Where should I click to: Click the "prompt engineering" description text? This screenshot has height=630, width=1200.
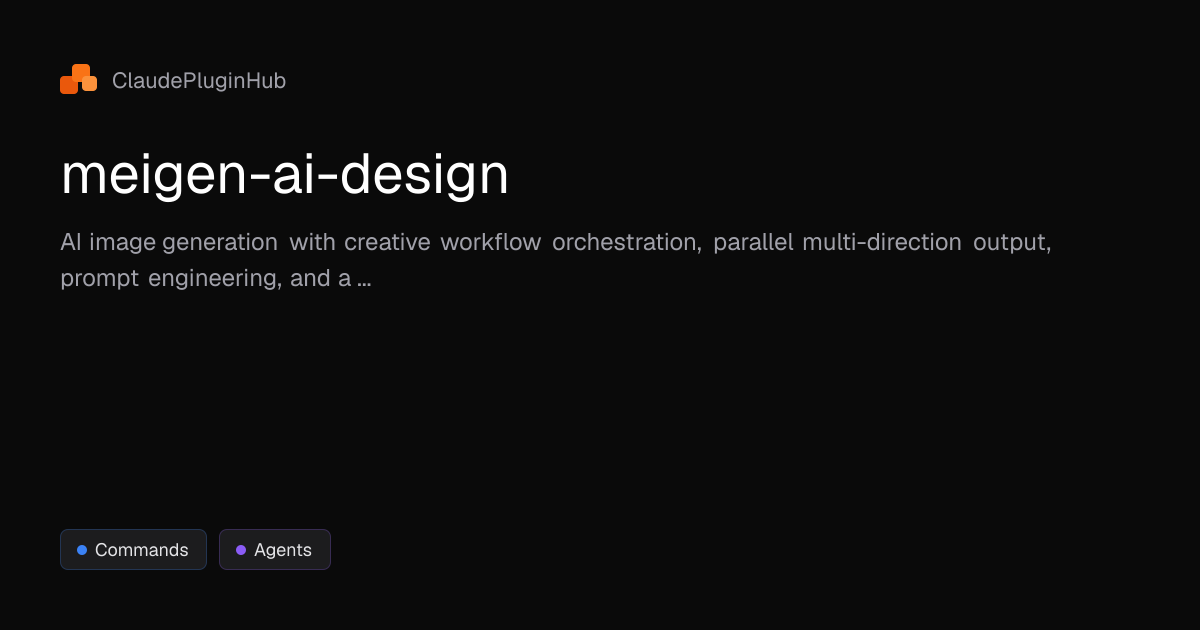click(x=168, y=279)
